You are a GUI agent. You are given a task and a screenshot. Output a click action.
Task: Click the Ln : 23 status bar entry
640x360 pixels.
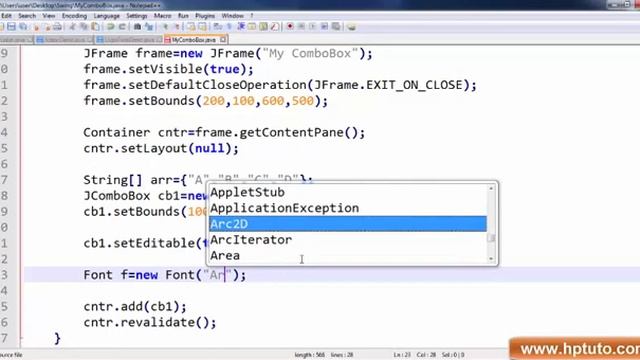(402, 355)
